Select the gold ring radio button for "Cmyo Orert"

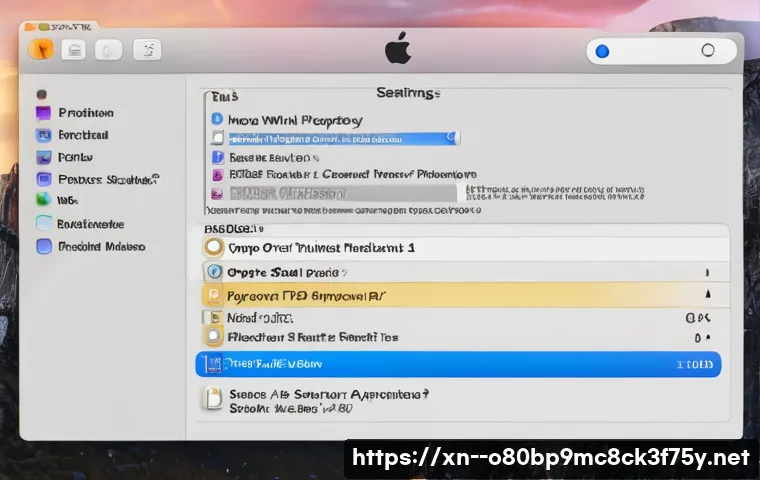(213, 247)
